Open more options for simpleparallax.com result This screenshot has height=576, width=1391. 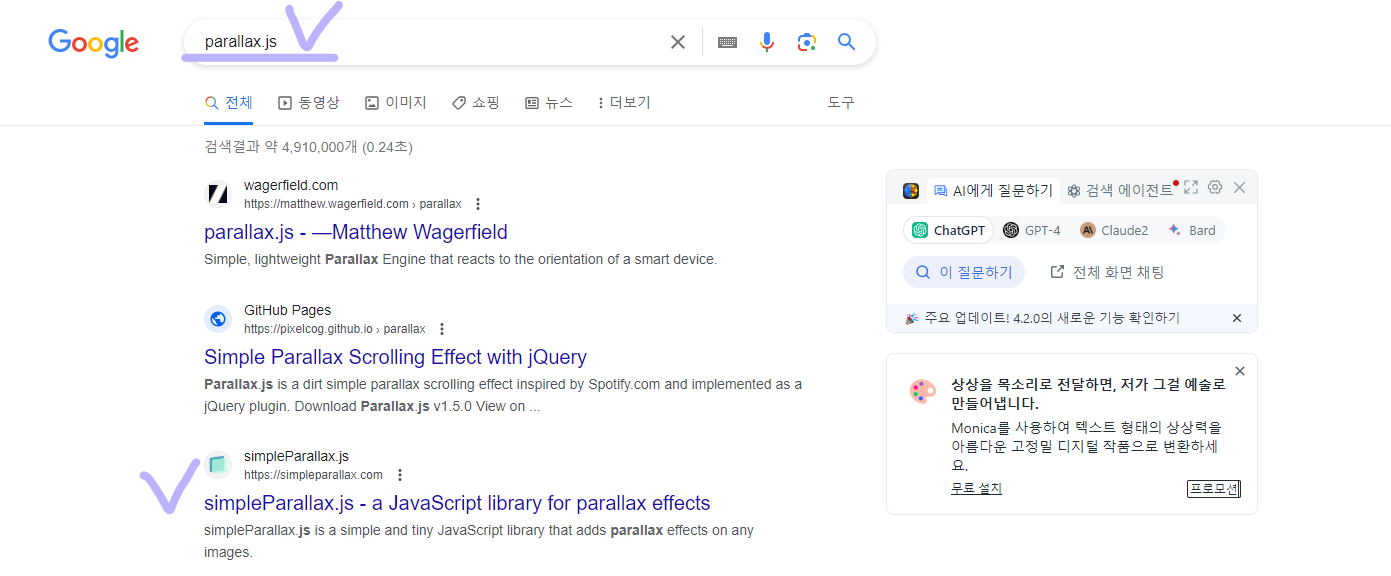[x=400, y=475]
